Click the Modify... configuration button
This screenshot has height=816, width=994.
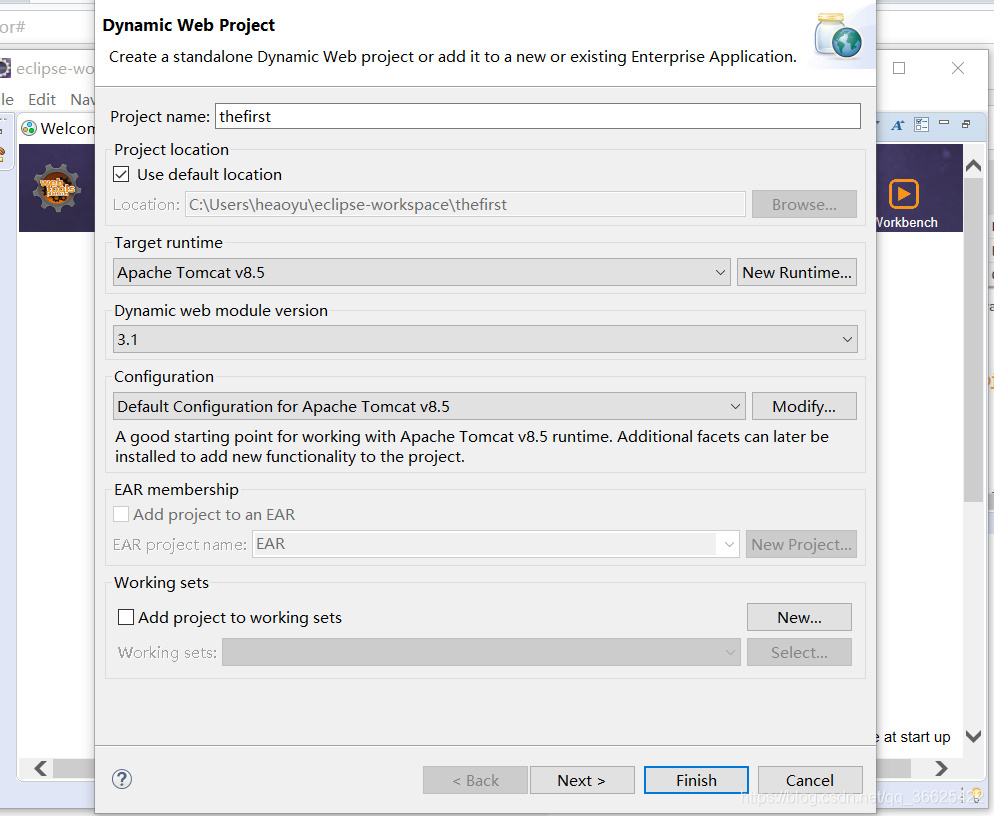click(804, 406)
